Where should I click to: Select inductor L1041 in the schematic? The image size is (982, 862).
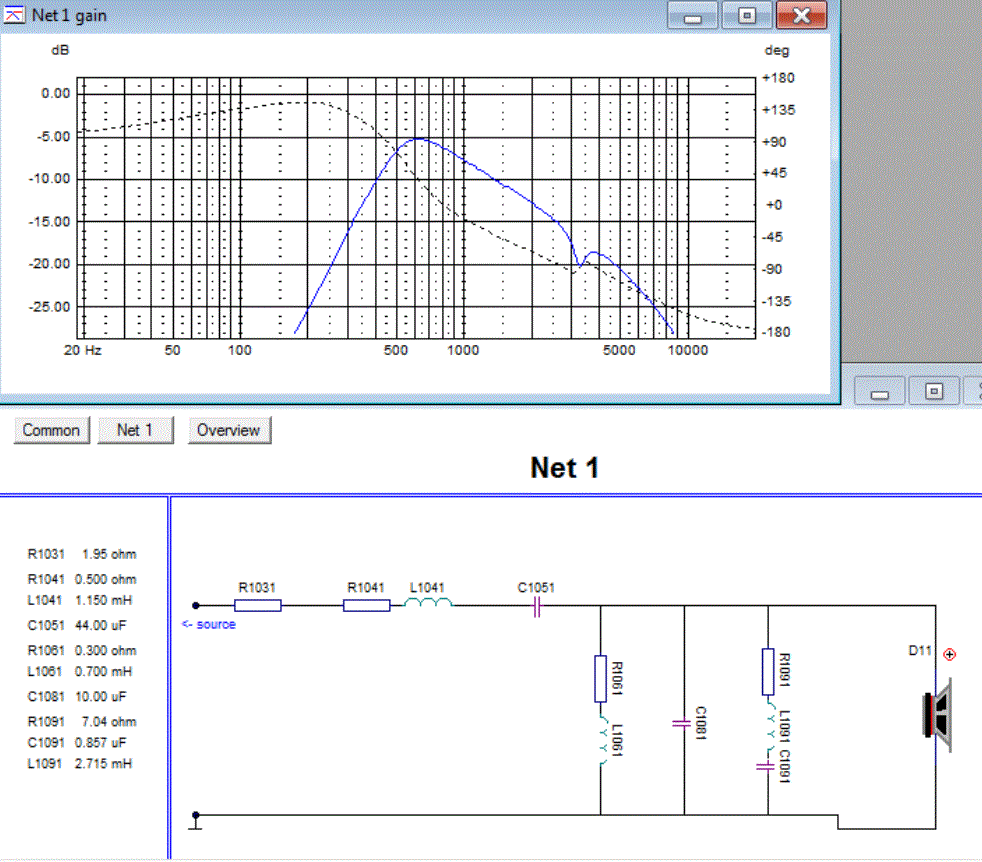[428, 603]
